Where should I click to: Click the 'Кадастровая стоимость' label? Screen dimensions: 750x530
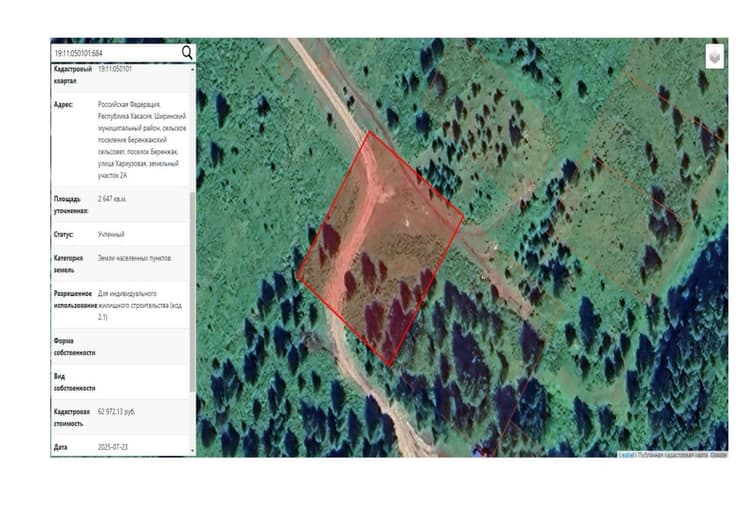click(72, 417)
